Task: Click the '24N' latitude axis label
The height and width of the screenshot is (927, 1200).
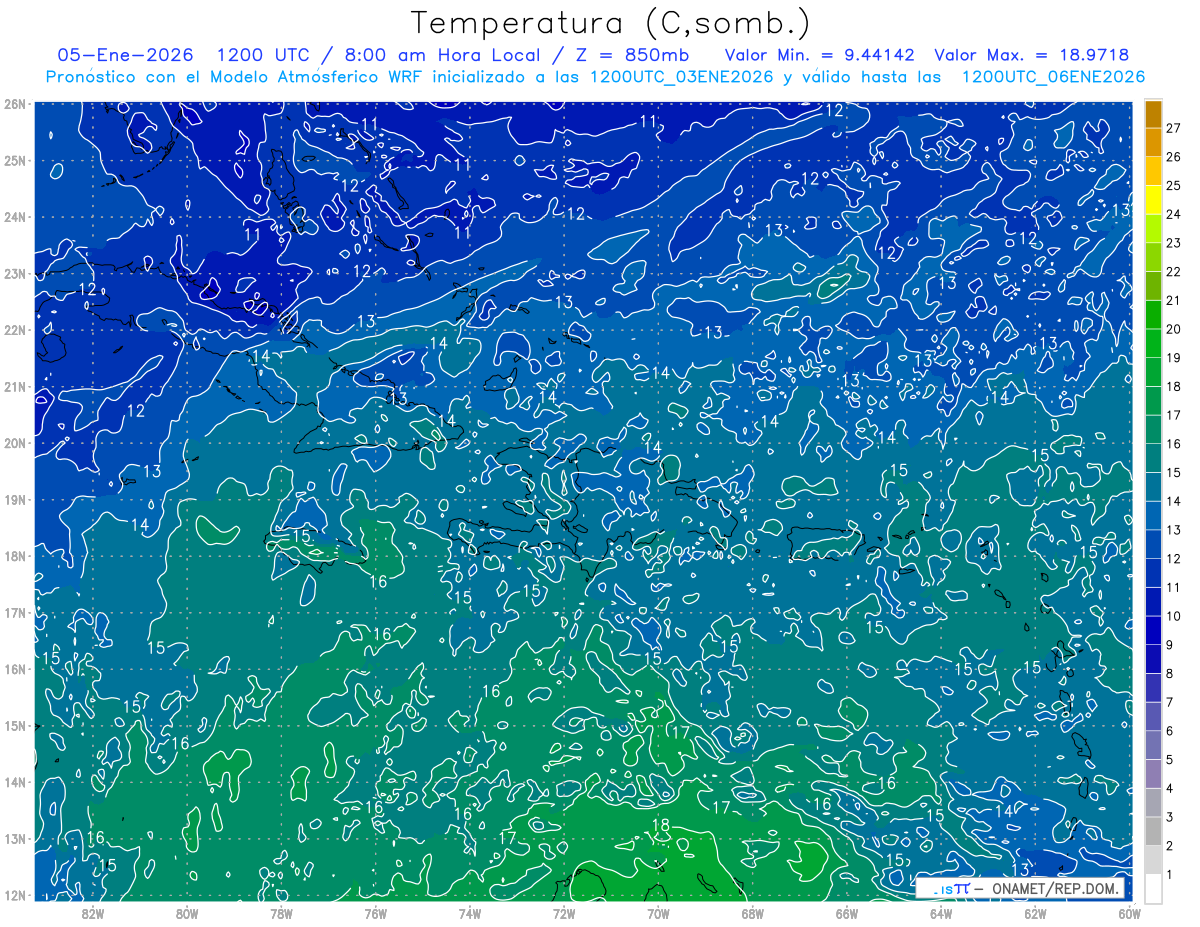Action: click(15, 217)
